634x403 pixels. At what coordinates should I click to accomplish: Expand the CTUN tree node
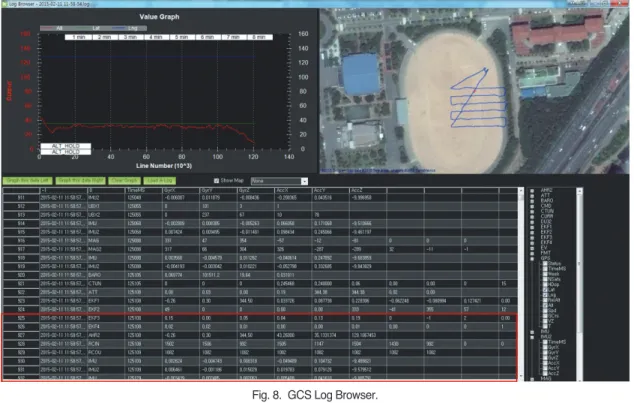532,212
